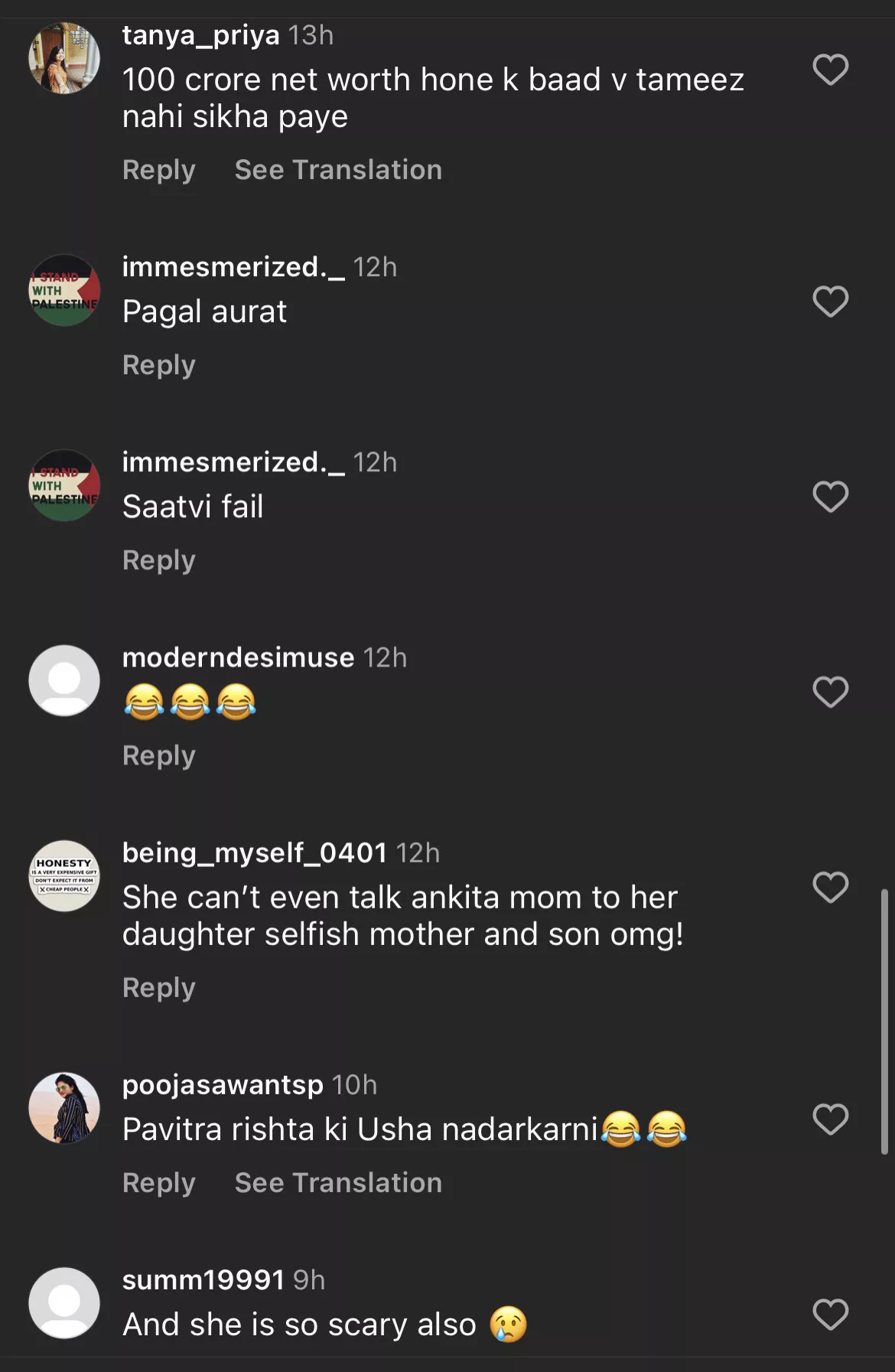See Translation for Usha nadarkarni comment
The width and height of the screenshot is (895, 1372).
[338, 1183]
